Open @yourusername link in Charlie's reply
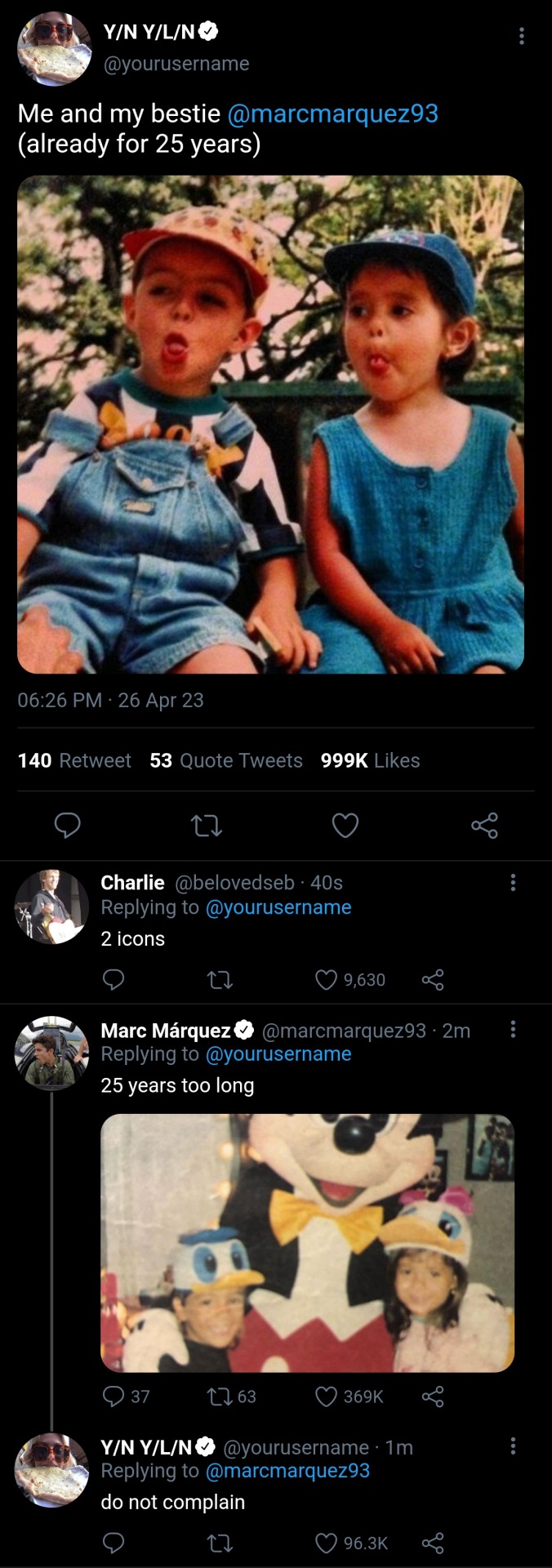This screenshot has width=552, height=1568. pos(278,907)
